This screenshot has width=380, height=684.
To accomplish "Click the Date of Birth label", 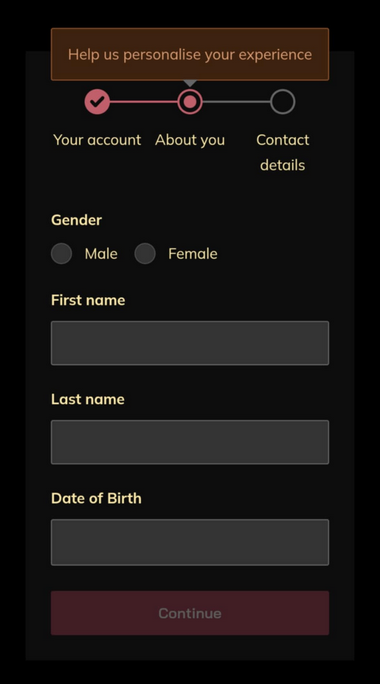I will tap(96, 498).
